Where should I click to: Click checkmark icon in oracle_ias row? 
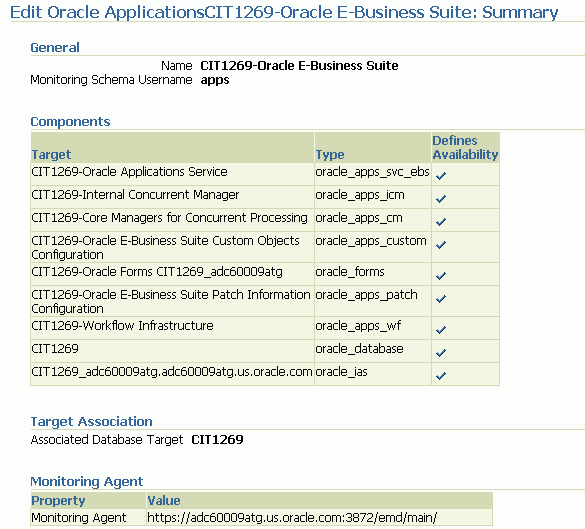[x=441, y=376]
